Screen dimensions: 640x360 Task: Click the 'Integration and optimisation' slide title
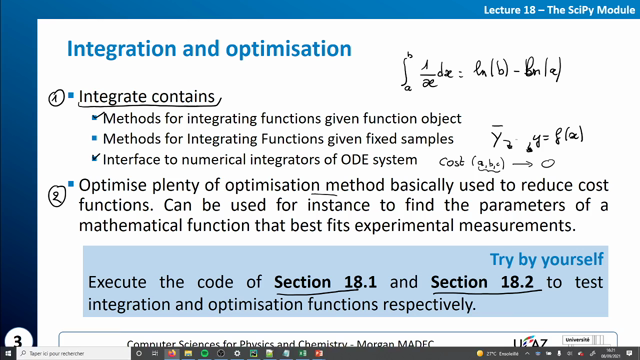point(209,49)
